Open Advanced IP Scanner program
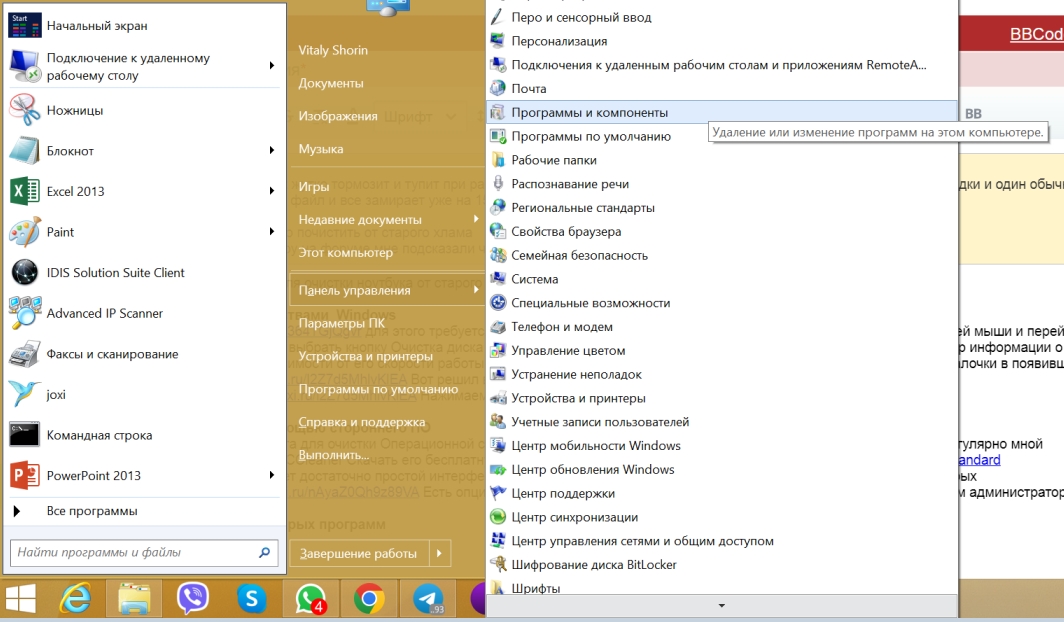 pos(105,313)
